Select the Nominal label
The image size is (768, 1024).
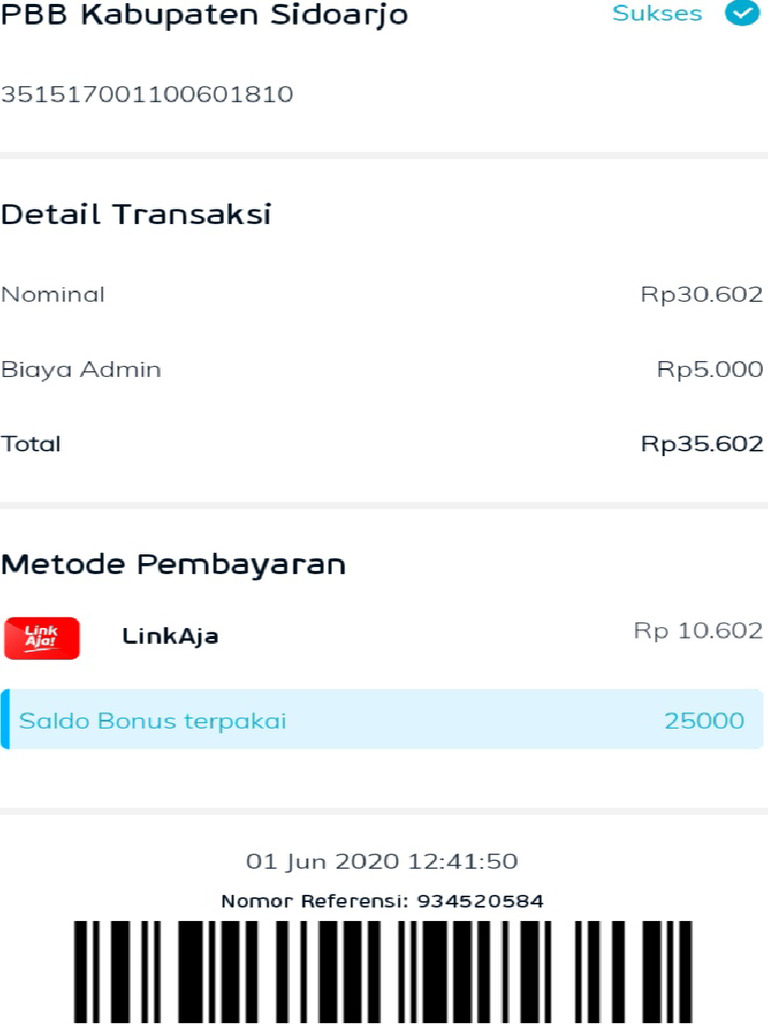pyautogui.click(x=53, y=295)
